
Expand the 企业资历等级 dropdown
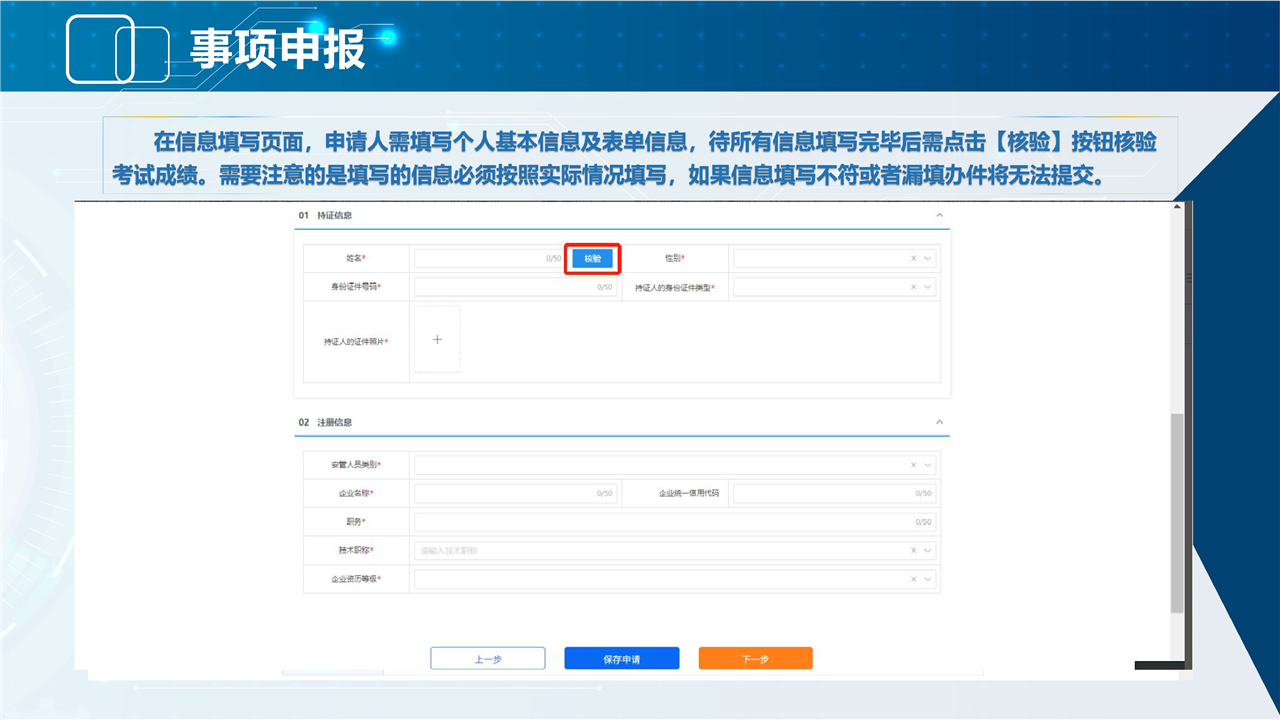pos(928,579)
